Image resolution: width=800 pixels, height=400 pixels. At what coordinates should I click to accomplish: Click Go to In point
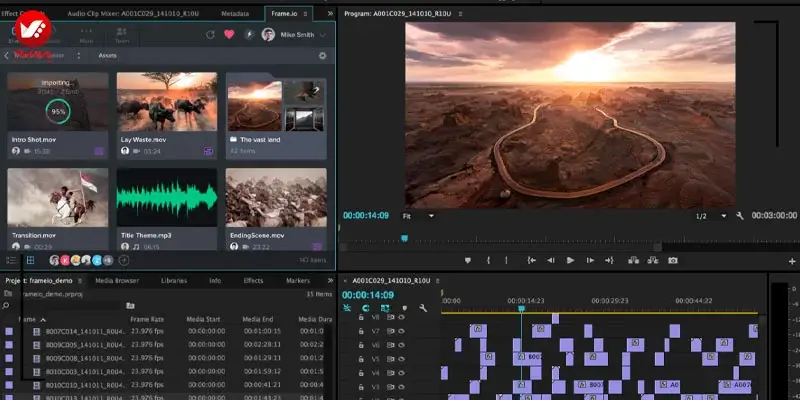[532, 260]
